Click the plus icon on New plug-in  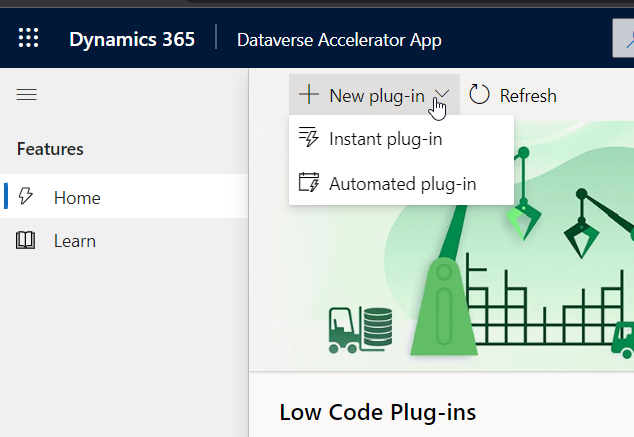(309, 95)
